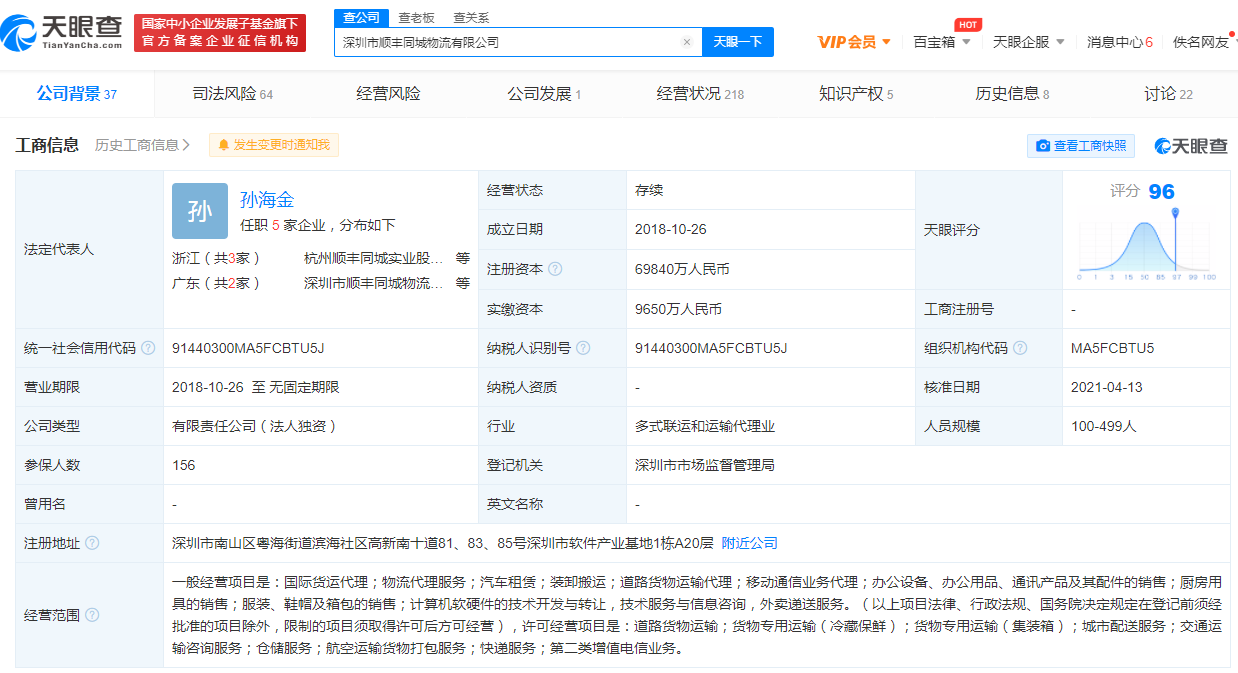This screenshot has width=1238, height=673.
Task: Click company type 有限责任公司(法人独资)
Action: (254, 426)
